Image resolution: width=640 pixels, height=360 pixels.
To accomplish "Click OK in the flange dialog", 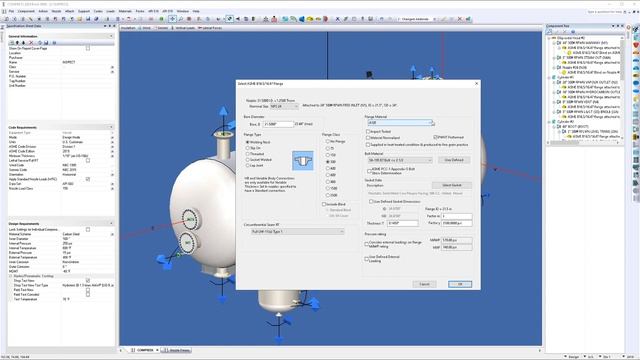I will point(460,284).
